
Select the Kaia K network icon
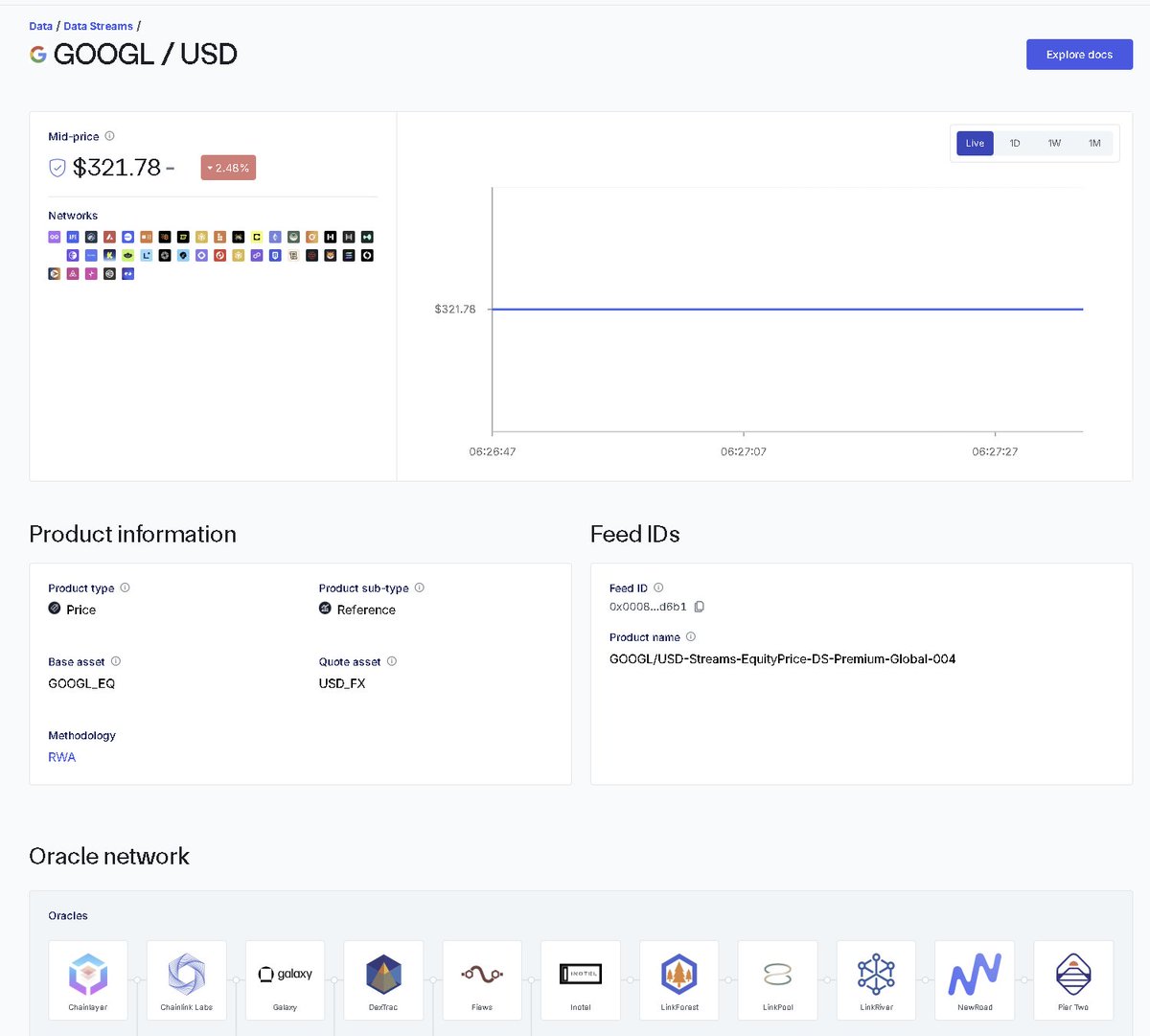109,255
